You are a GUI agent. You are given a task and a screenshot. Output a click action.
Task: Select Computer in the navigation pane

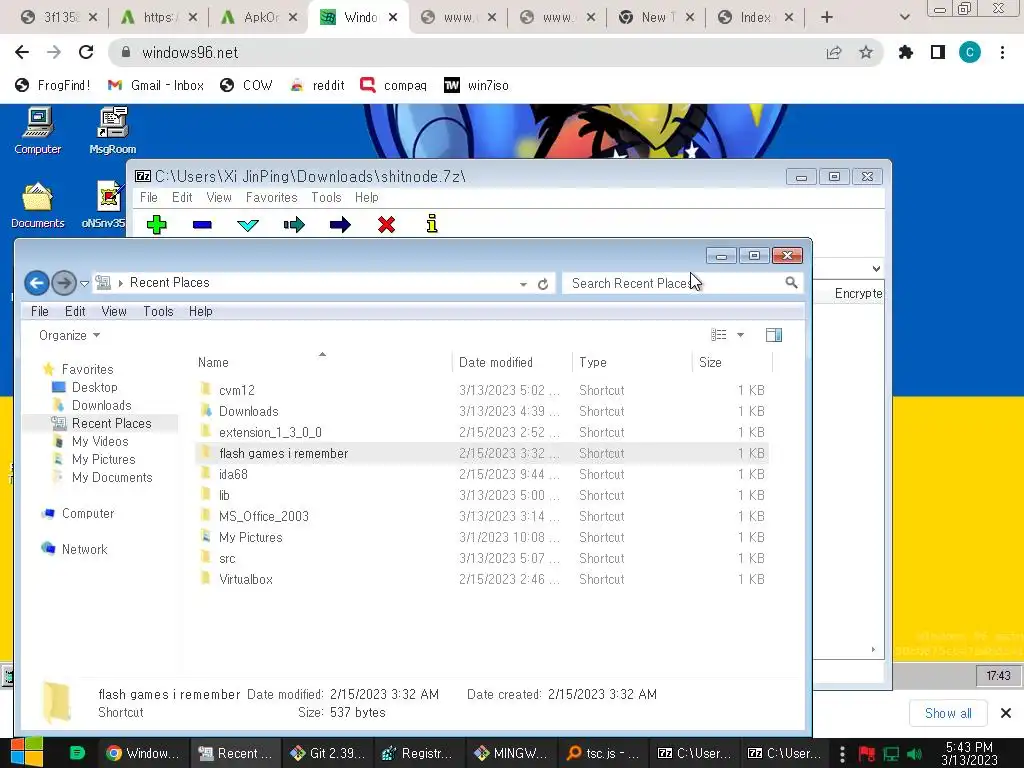coord(88,513)
